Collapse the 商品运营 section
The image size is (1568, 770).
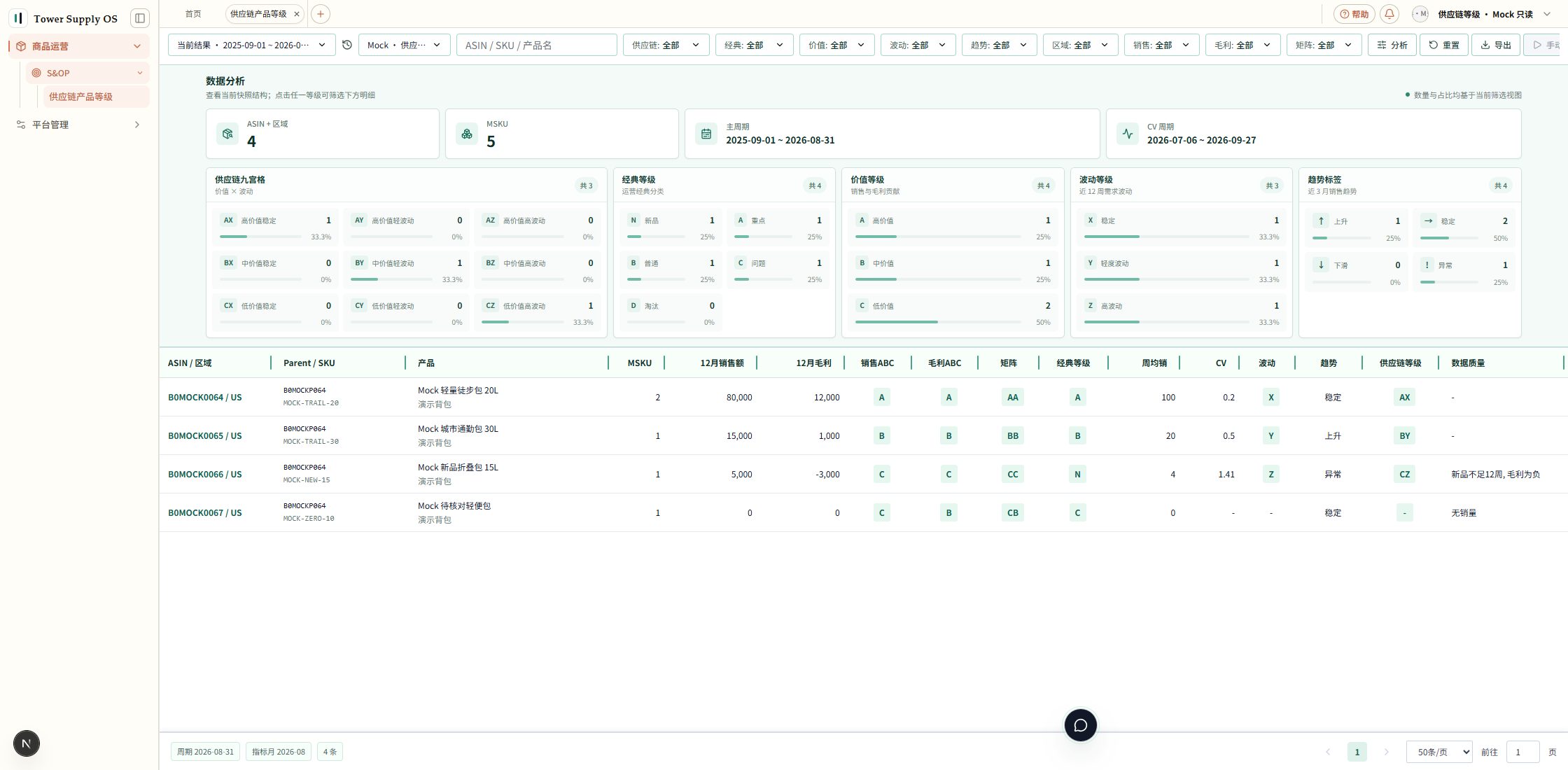click(79, 46)
